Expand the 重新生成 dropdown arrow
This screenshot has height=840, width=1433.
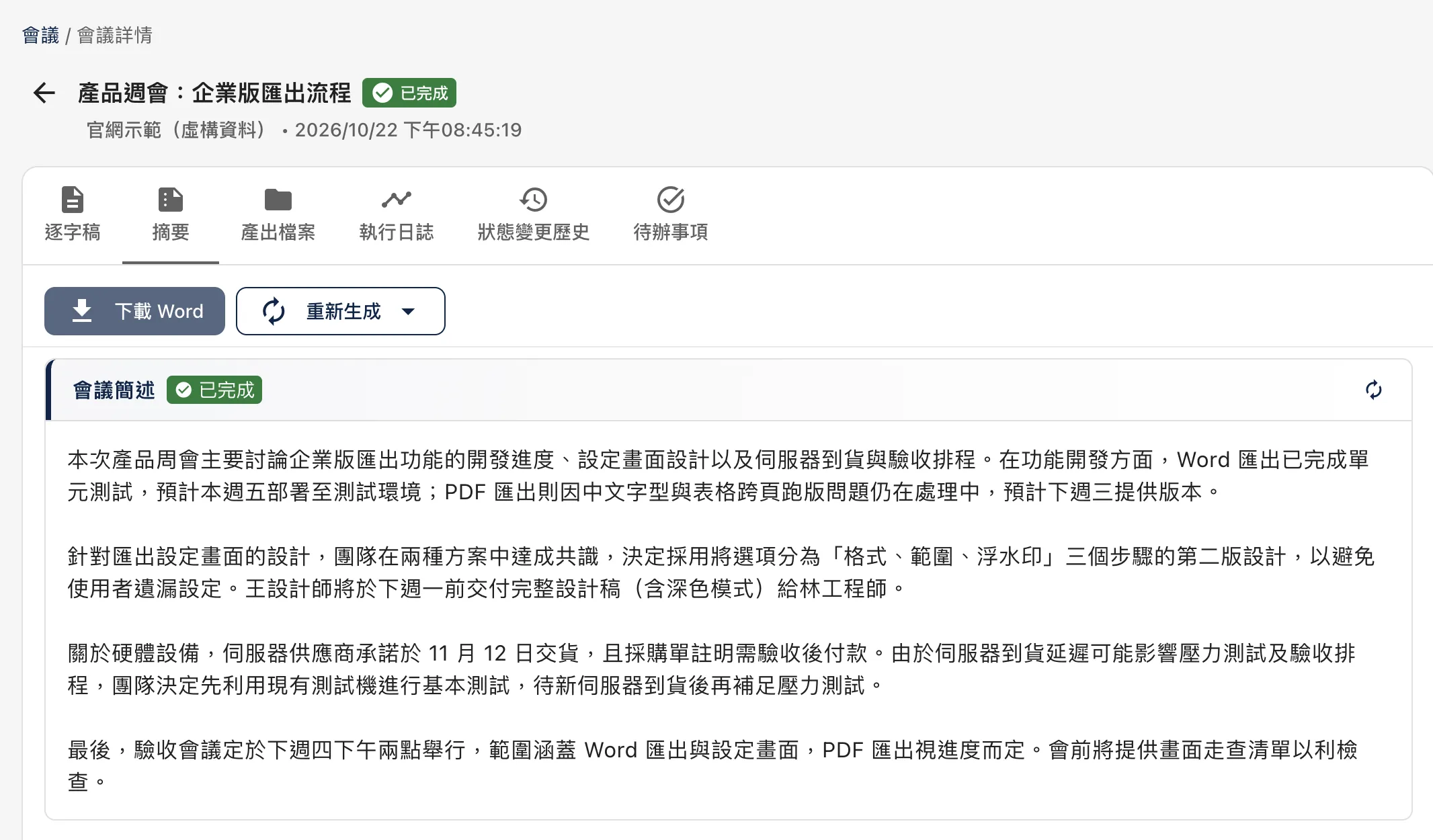(x=408, y=311)
